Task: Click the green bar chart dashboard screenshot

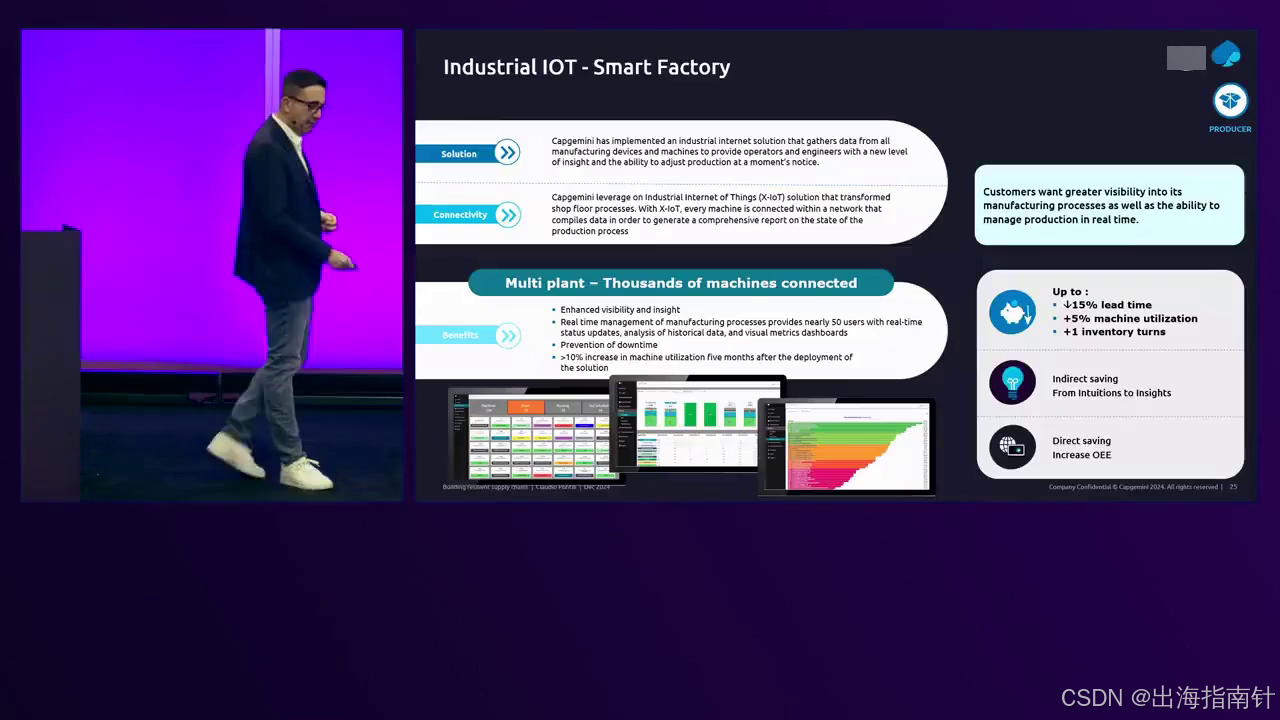Action: [698, 423]
